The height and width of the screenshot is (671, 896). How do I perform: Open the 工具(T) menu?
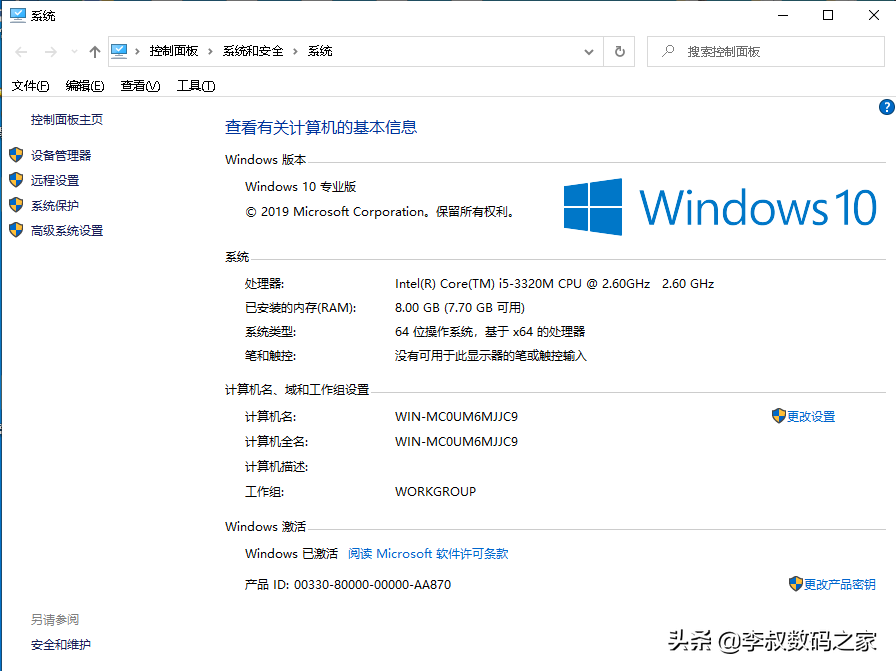(195, 86)
